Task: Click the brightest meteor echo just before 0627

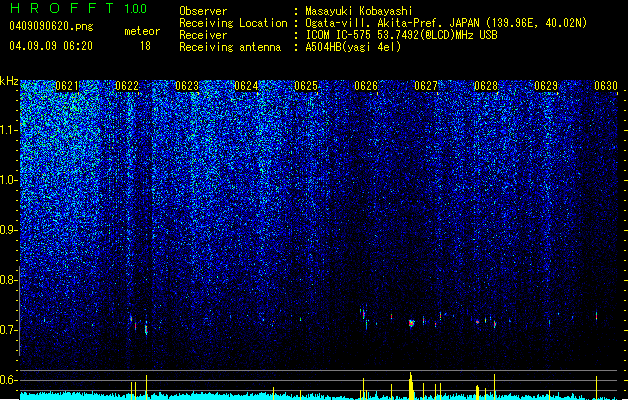Action: [411, 323]
